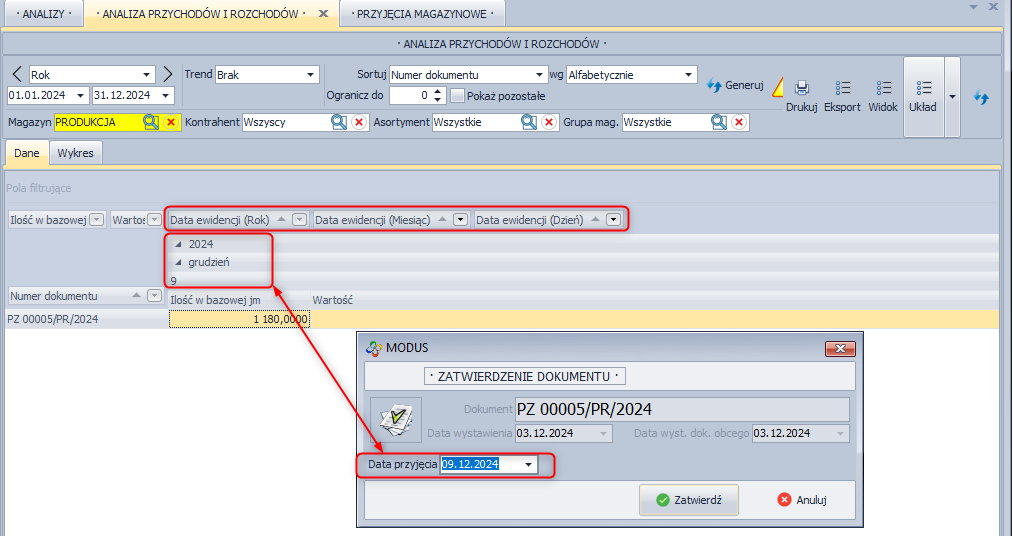Image resolution: width=1013 pixels, height=536 pixels.
Task: Click the Generuj refresh icon
Action: pos(714,86)
